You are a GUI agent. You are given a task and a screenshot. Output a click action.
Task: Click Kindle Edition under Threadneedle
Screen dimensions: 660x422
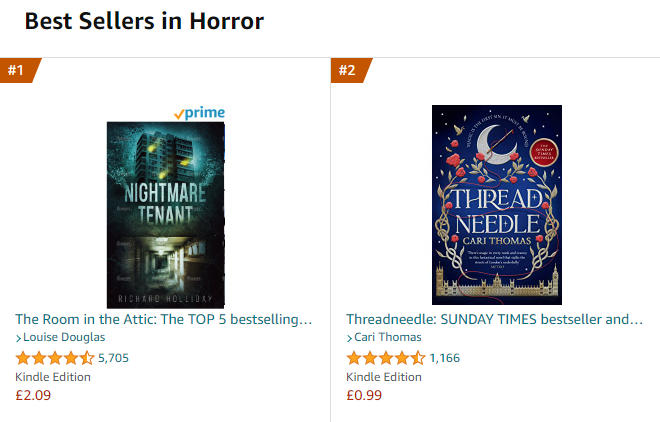384,377
